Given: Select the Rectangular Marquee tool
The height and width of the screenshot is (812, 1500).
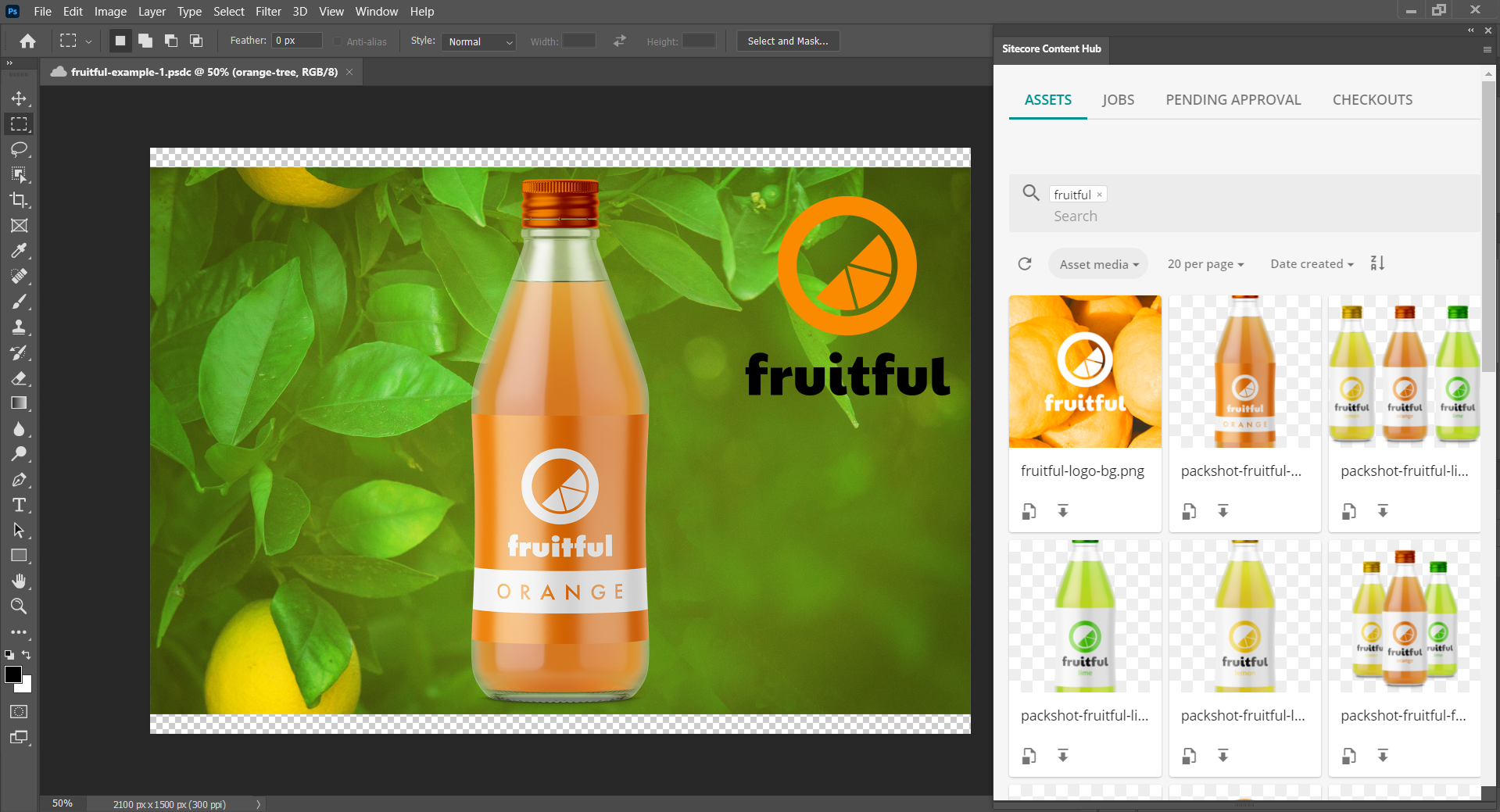Looking at the screenshot, I should [x=19, y=123].
